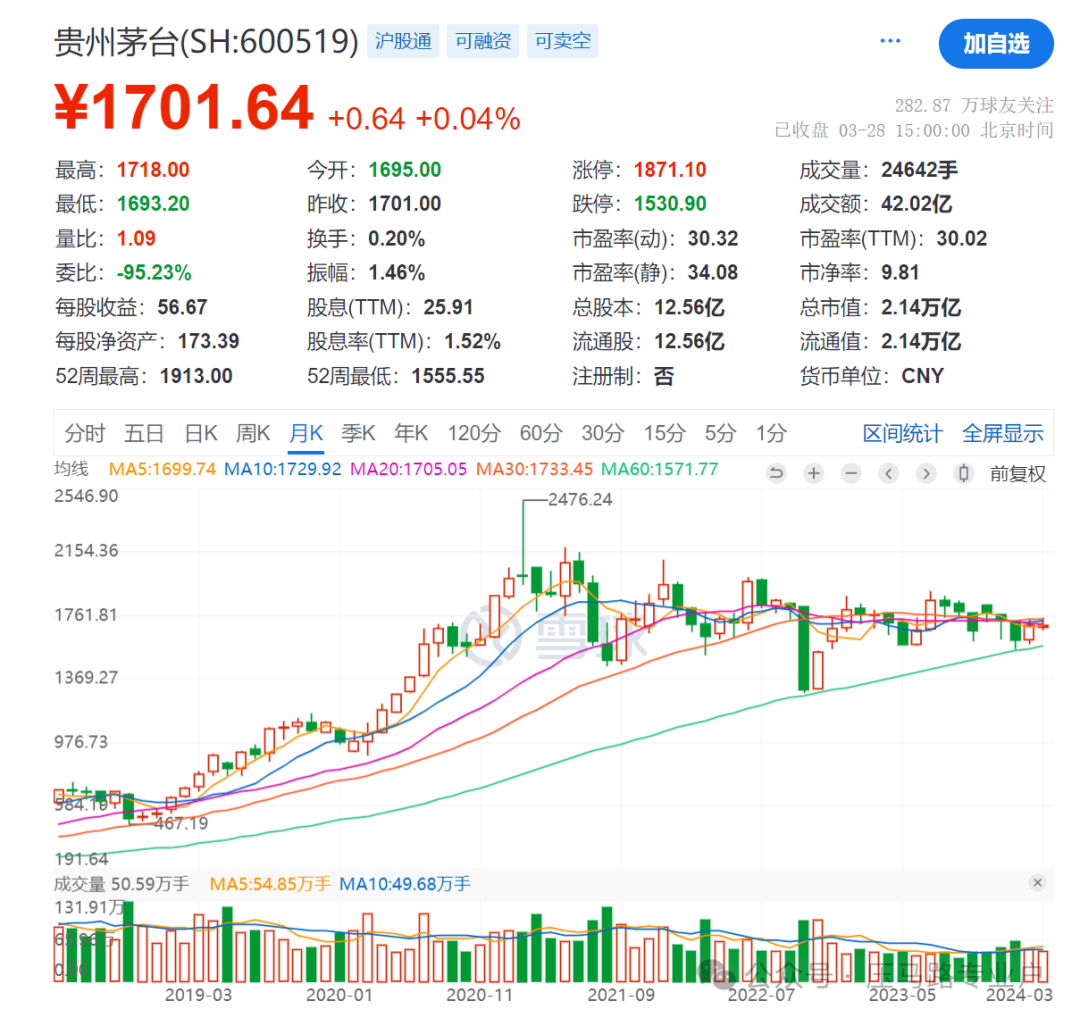The height and width of the screenshot is (1018, 1080).
Task: Switch to the 分时 chart tab
Action: [85, 433]
